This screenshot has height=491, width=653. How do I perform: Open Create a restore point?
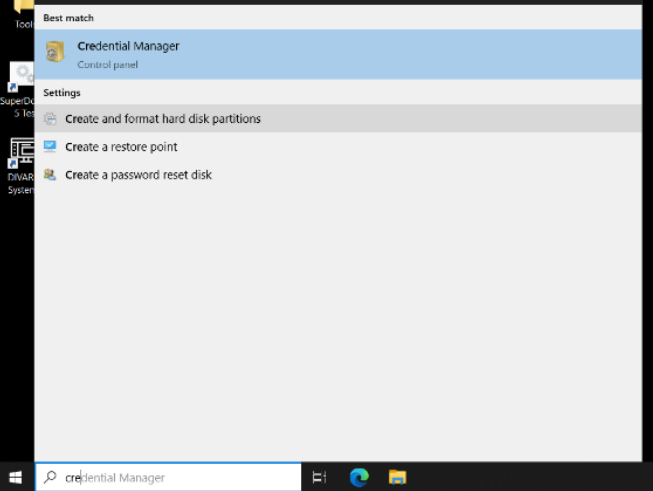click(x=338, y=147)
